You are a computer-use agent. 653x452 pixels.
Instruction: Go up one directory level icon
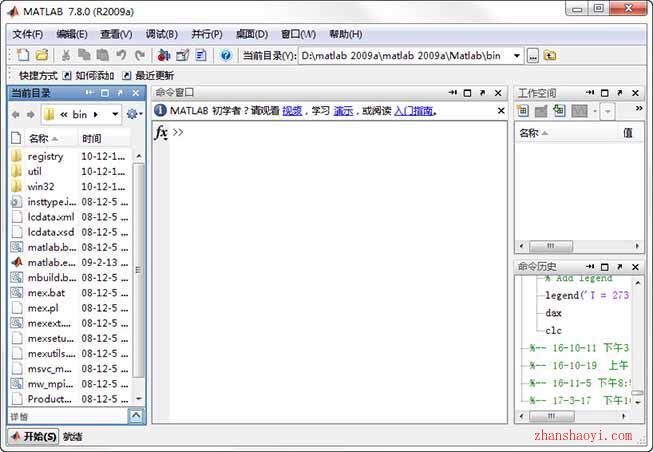point(550,55)
